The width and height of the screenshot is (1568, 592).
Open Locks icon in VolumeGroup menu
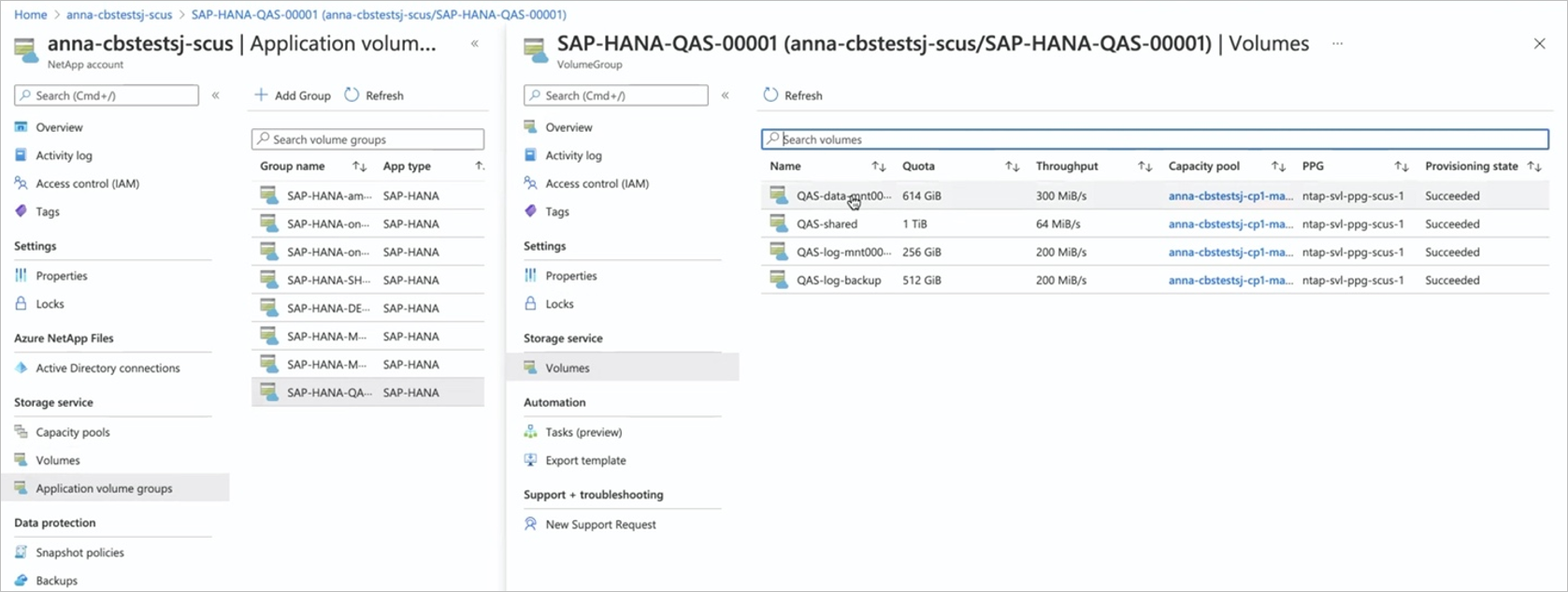tap(530, 304)
